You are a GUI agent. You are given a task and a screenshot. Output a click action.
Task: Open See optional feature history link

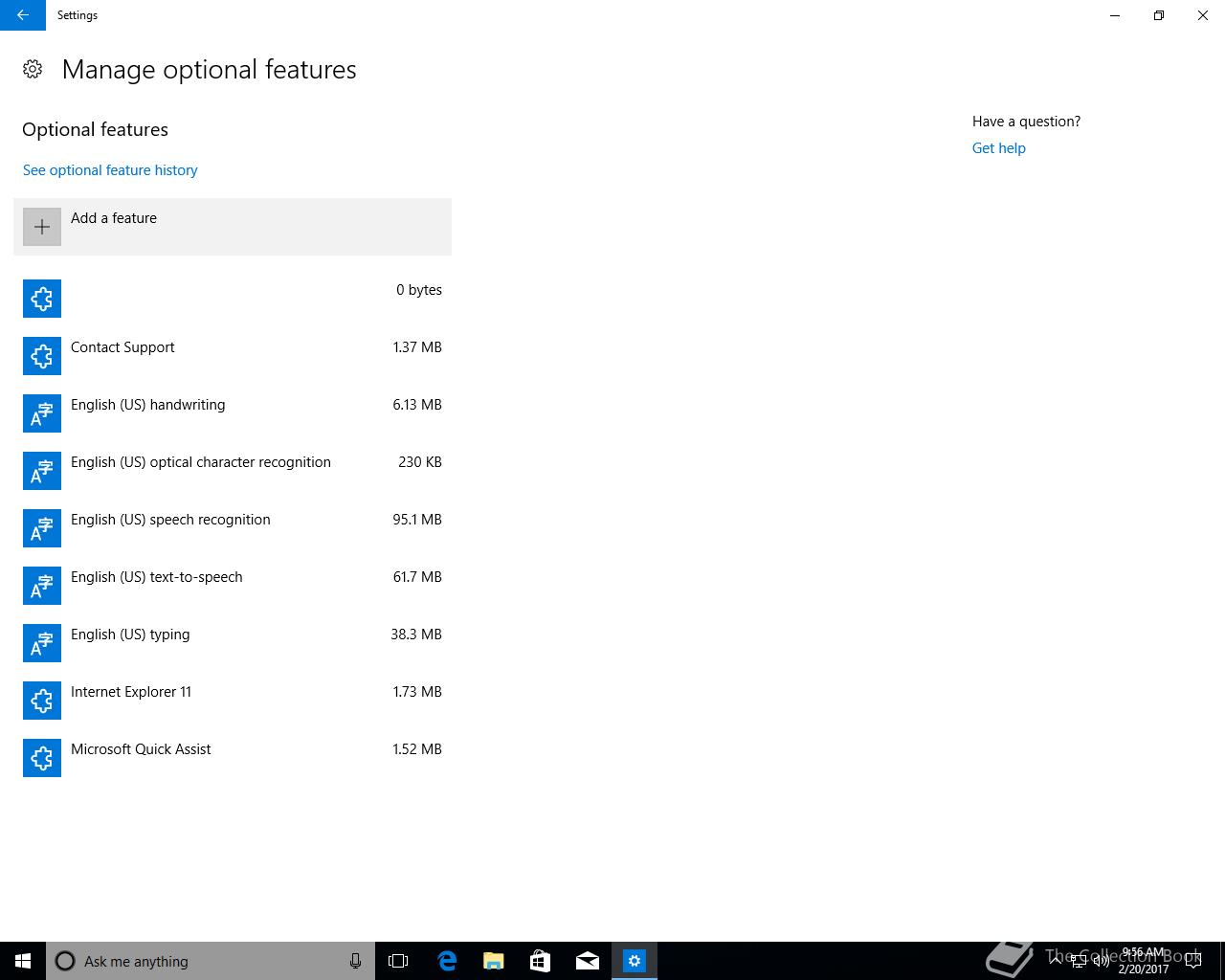(110, 170)
